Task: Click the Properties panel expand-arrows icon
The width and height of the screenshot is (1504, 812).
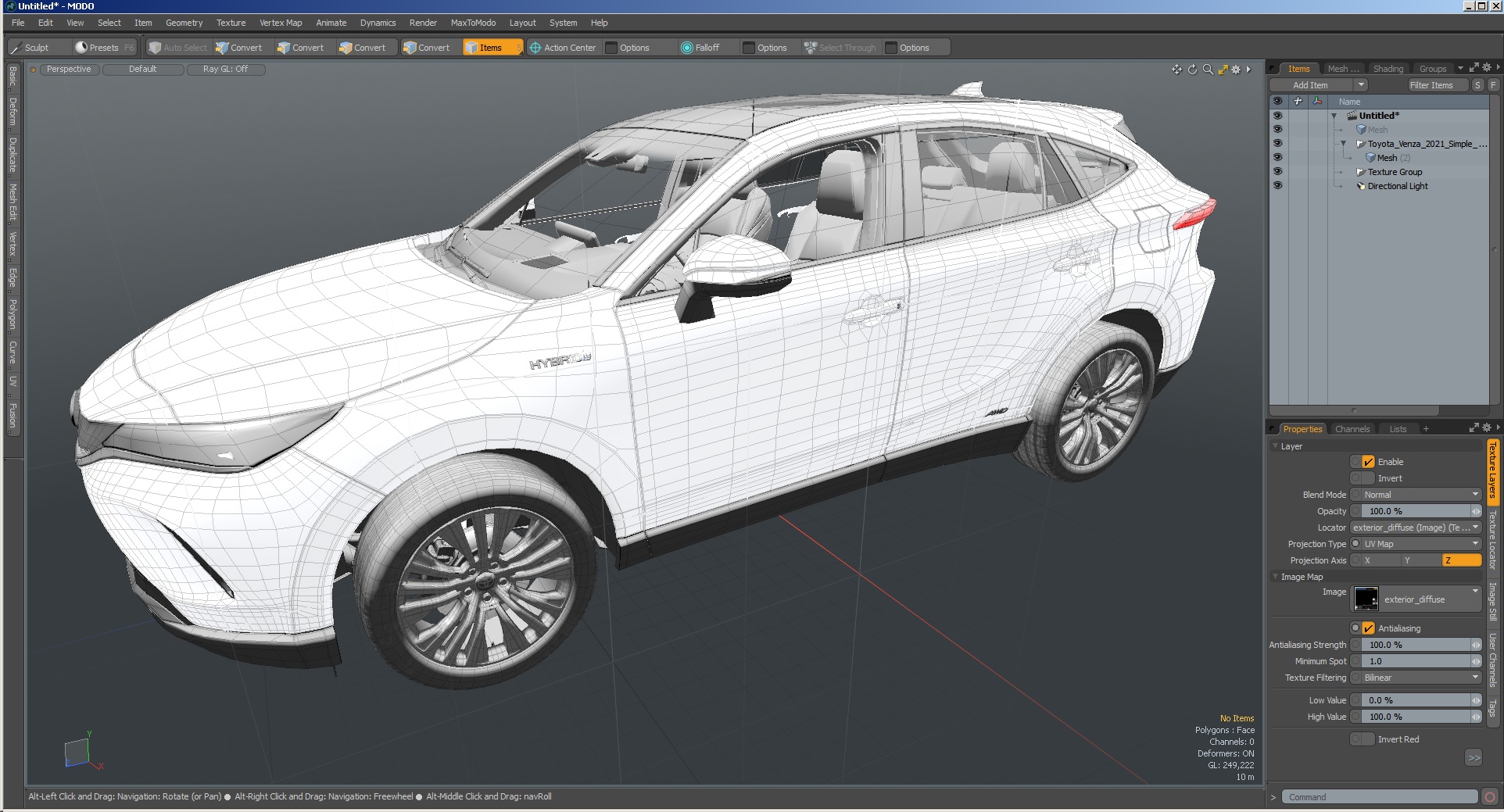Action: click(1474, 427)
